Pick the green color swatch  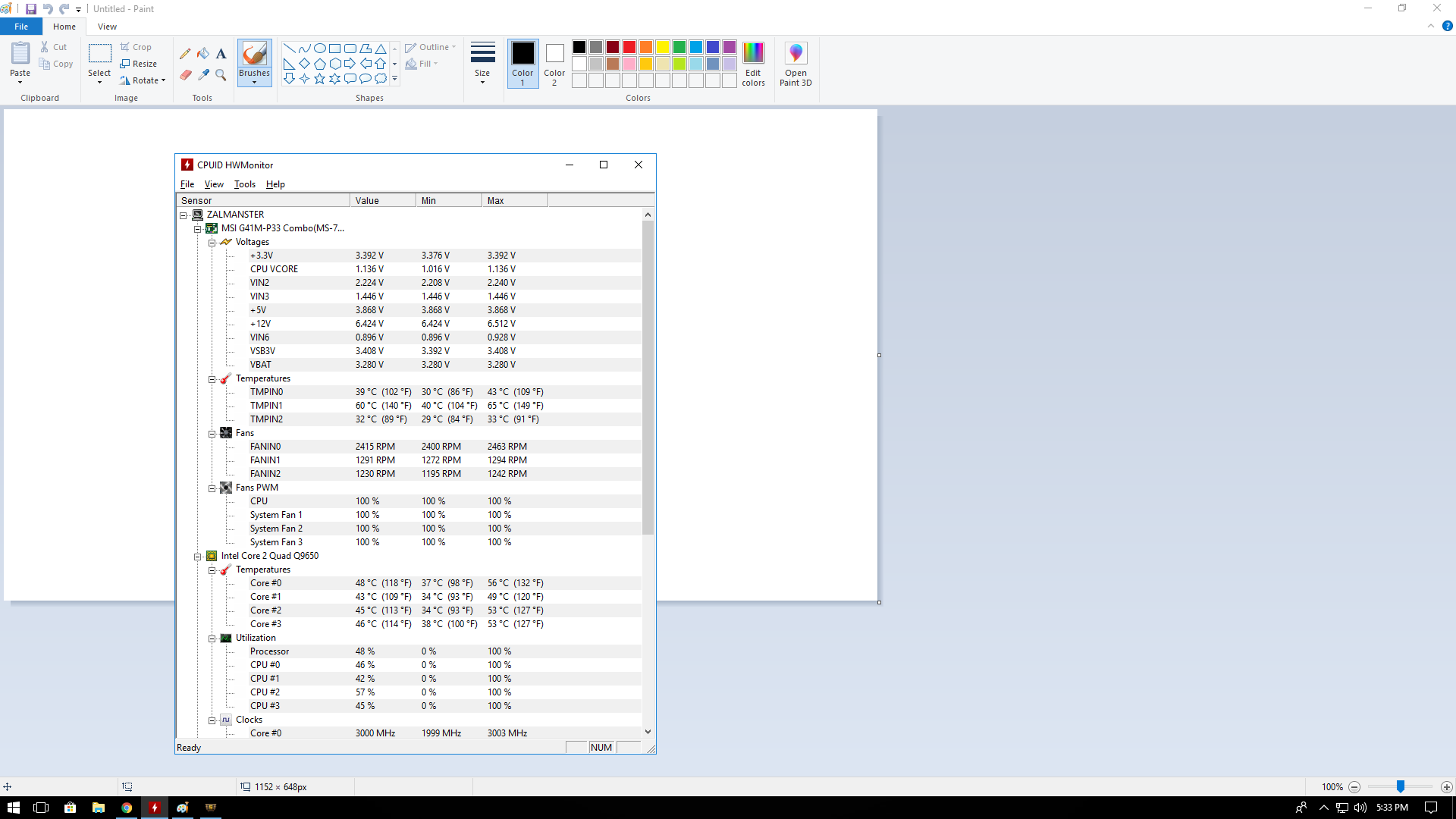(x=679, y=47)
